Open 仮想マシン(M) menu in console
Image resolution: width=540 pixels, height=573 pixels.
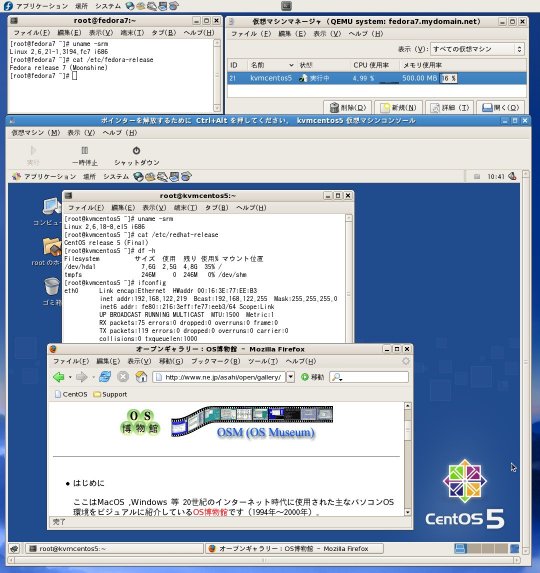point(35,133)
